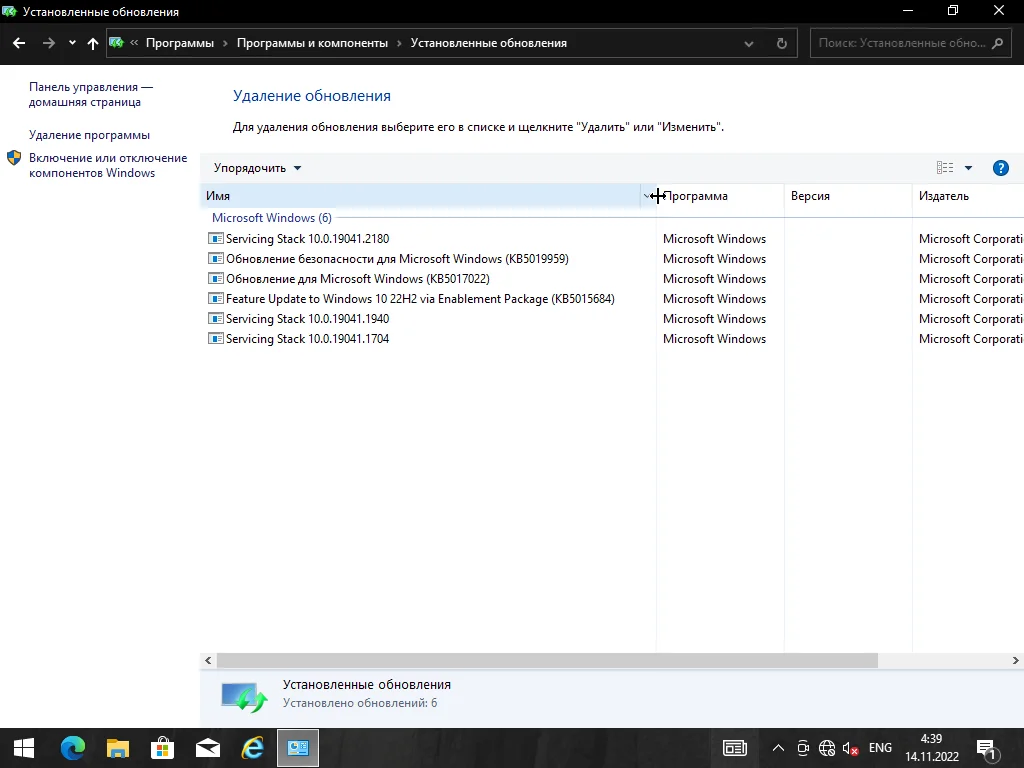Click the horizontal scrollbar left arrow

[208, 660]
